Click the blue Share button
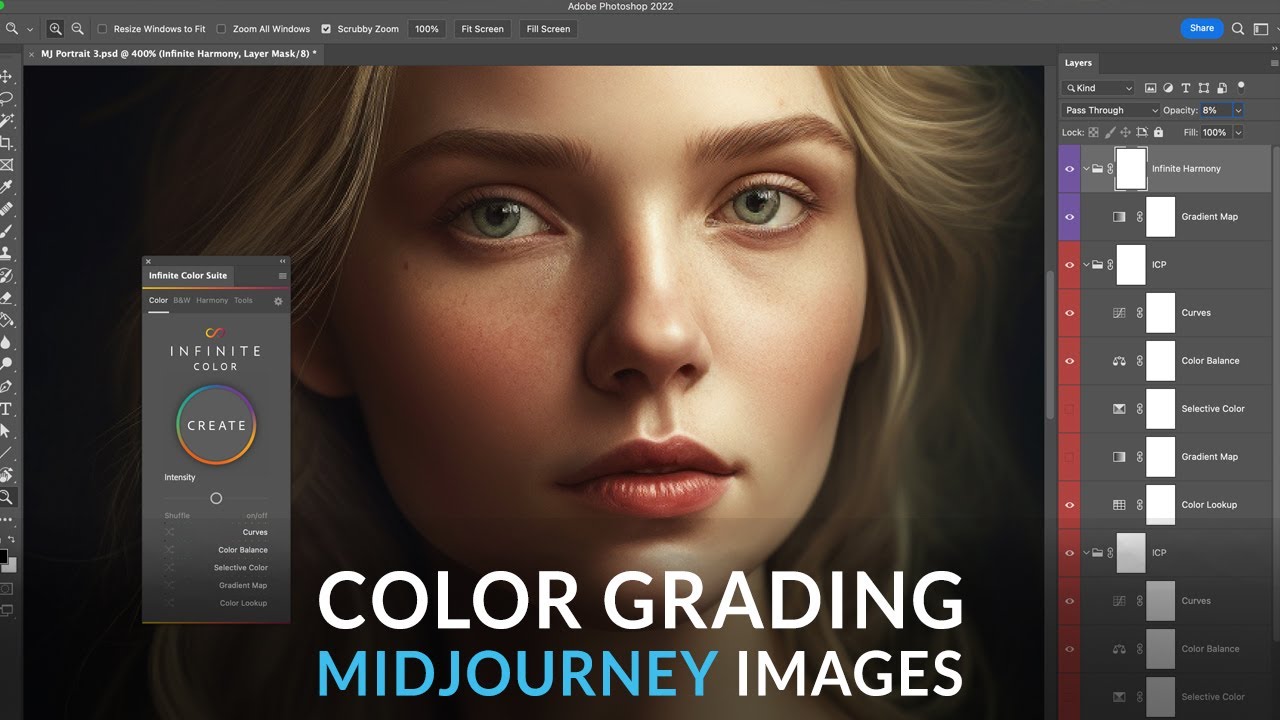Screen dimensions: 1280x720 pos(1202,29)
